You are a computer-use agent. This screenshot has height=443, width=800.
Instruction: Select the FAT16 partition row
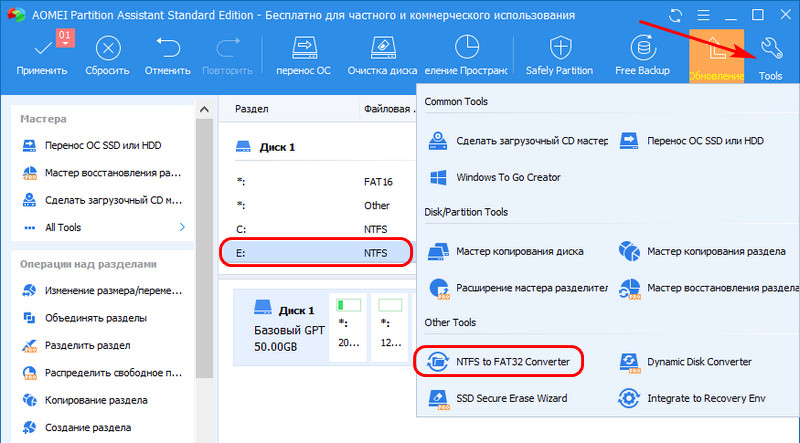pos(318,182)
